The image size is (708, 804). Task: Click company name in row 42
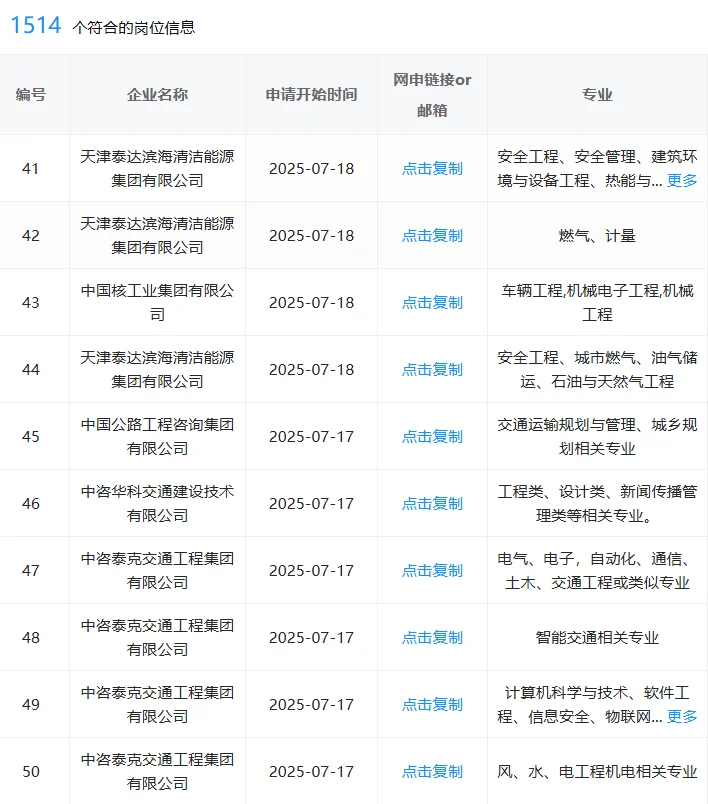click(x=157, y=236)
